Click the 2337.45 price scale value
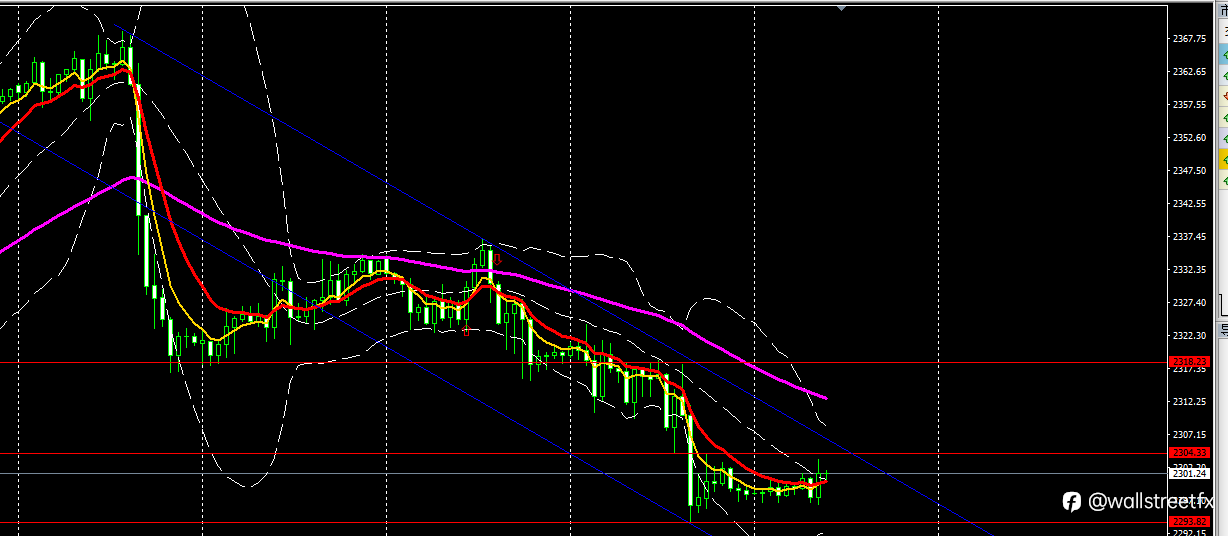Image resolution: width=1228 pixels, height=536 pixels. pos(1191,237)
